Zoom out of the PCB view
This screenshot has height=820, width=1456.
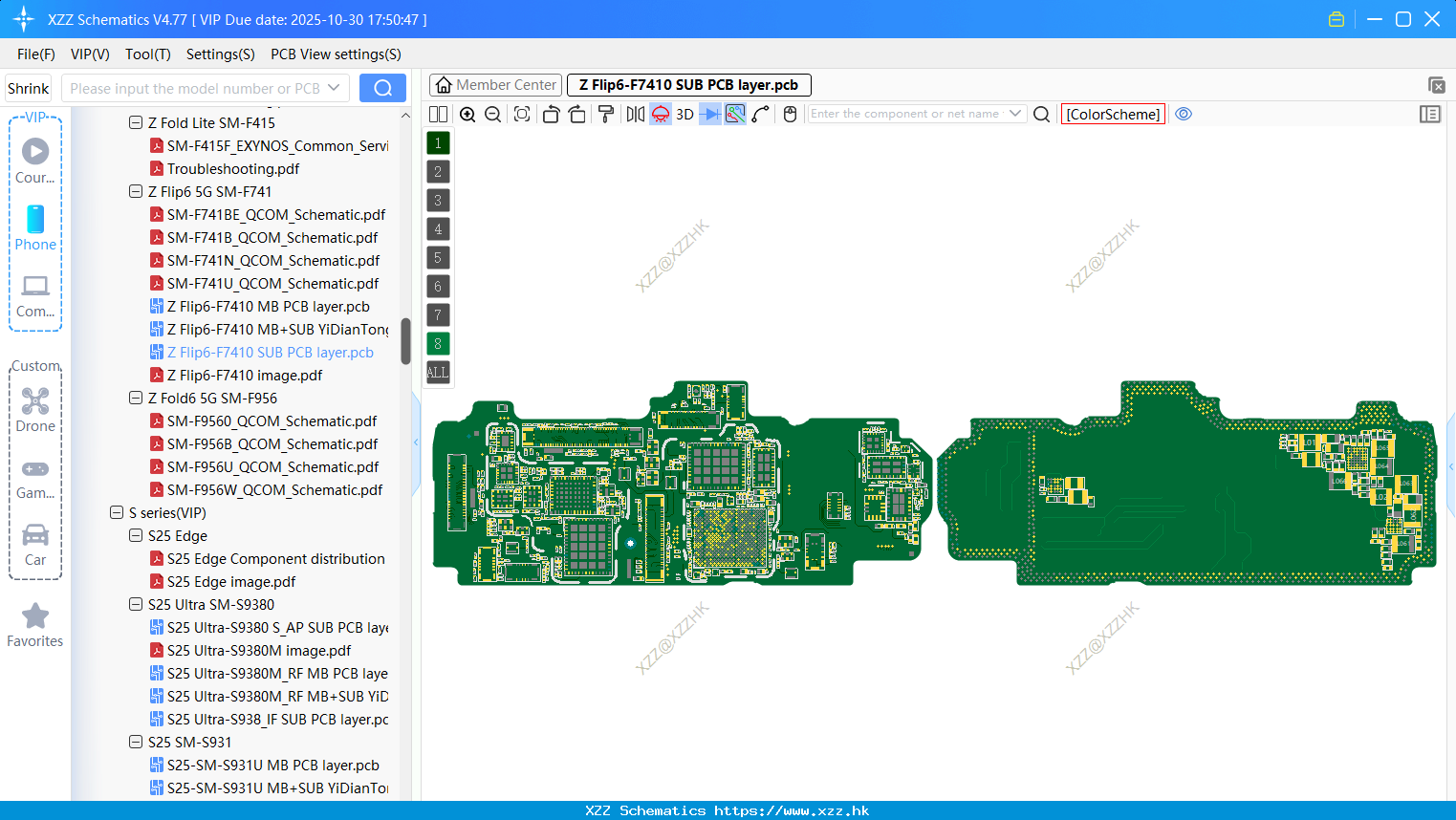click(x=493, y=114)
